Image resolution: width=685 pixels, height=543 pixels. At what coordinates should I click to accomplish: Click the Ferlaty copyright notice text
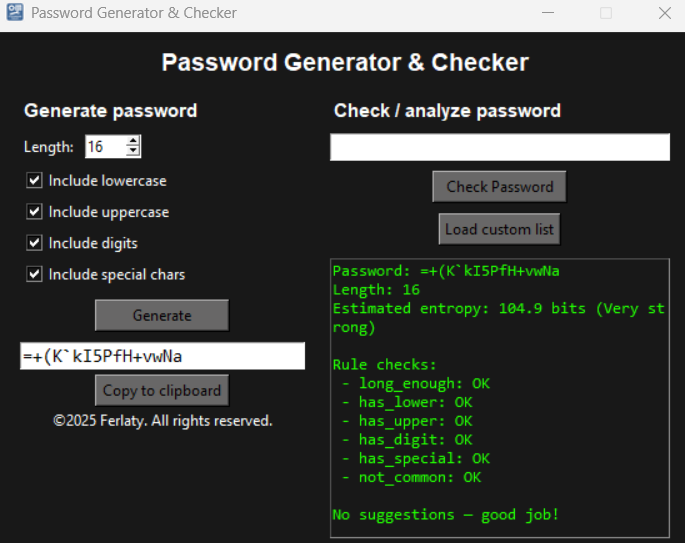pos(162,421)
